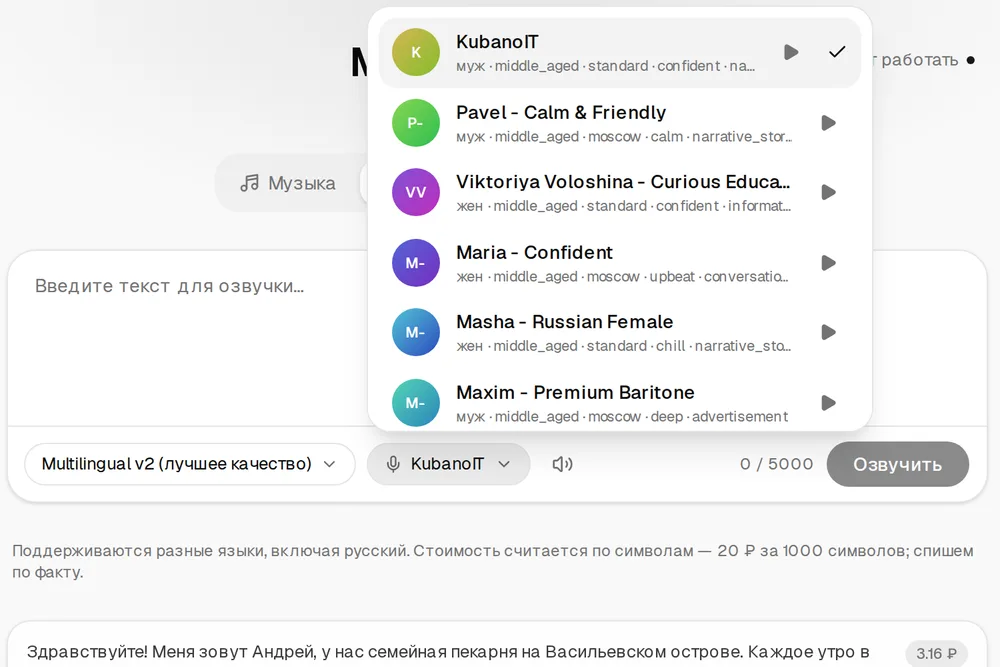The image size is (1000, 667).
Task: Click the 0 / 5000 character counter
Action: (x=776, y=464)
